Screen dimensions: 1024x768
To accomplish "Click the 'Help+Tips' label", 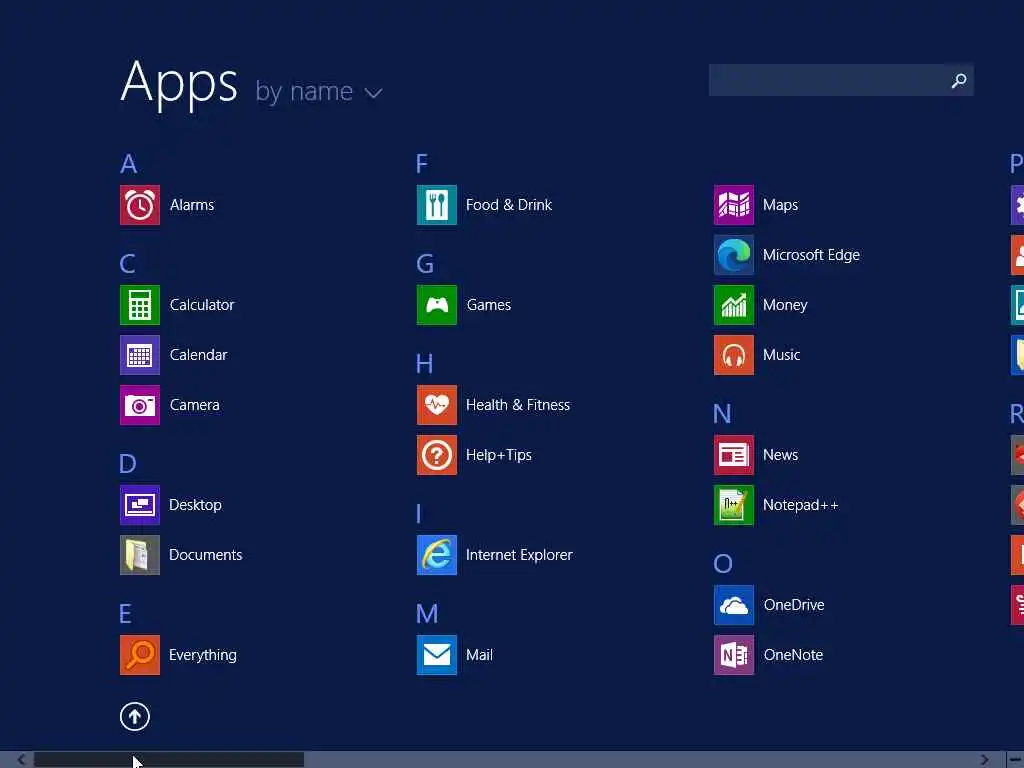I will (499, 455).
